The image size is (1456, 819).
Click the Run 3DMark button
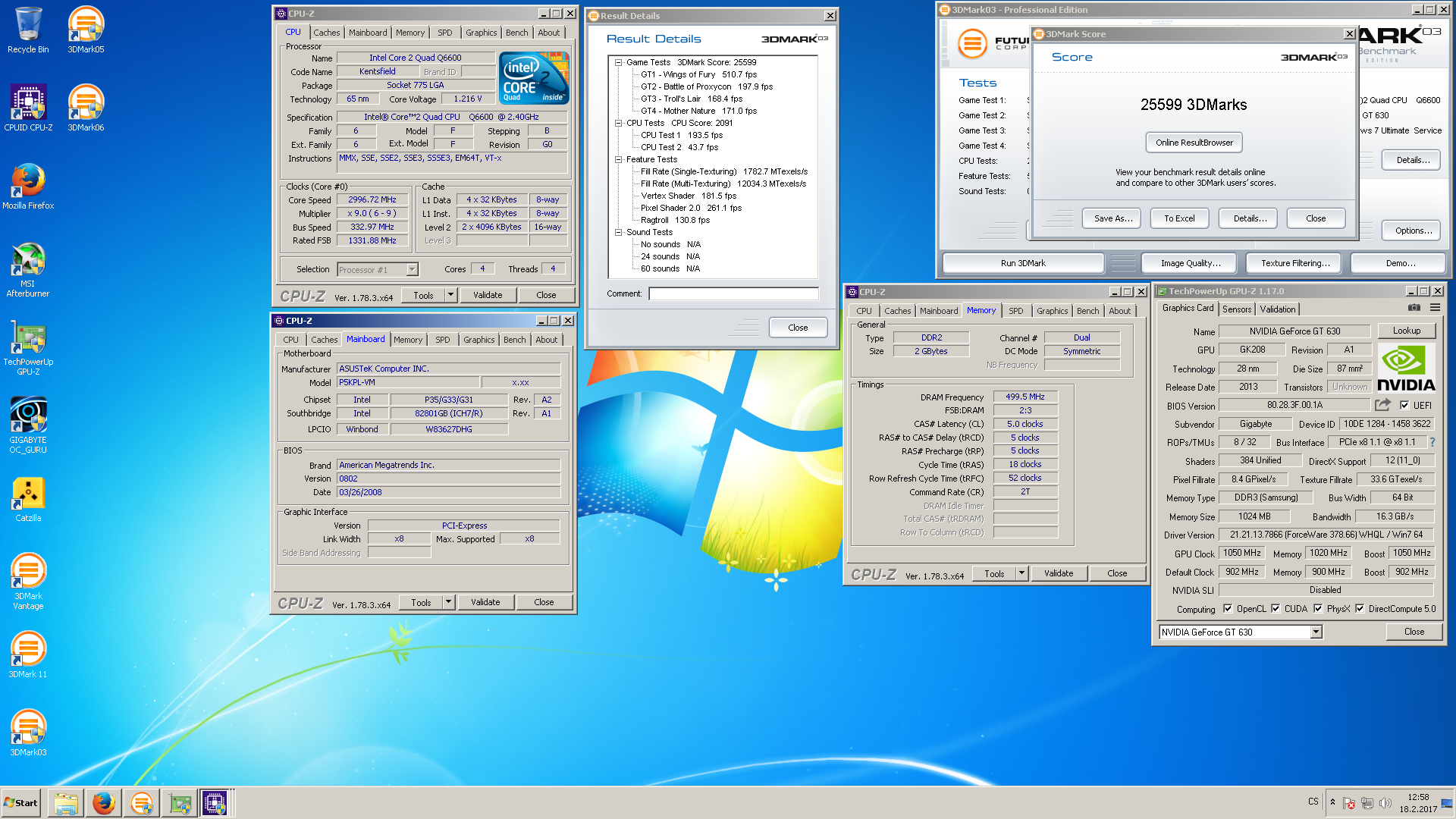(x=1022, y=263)
